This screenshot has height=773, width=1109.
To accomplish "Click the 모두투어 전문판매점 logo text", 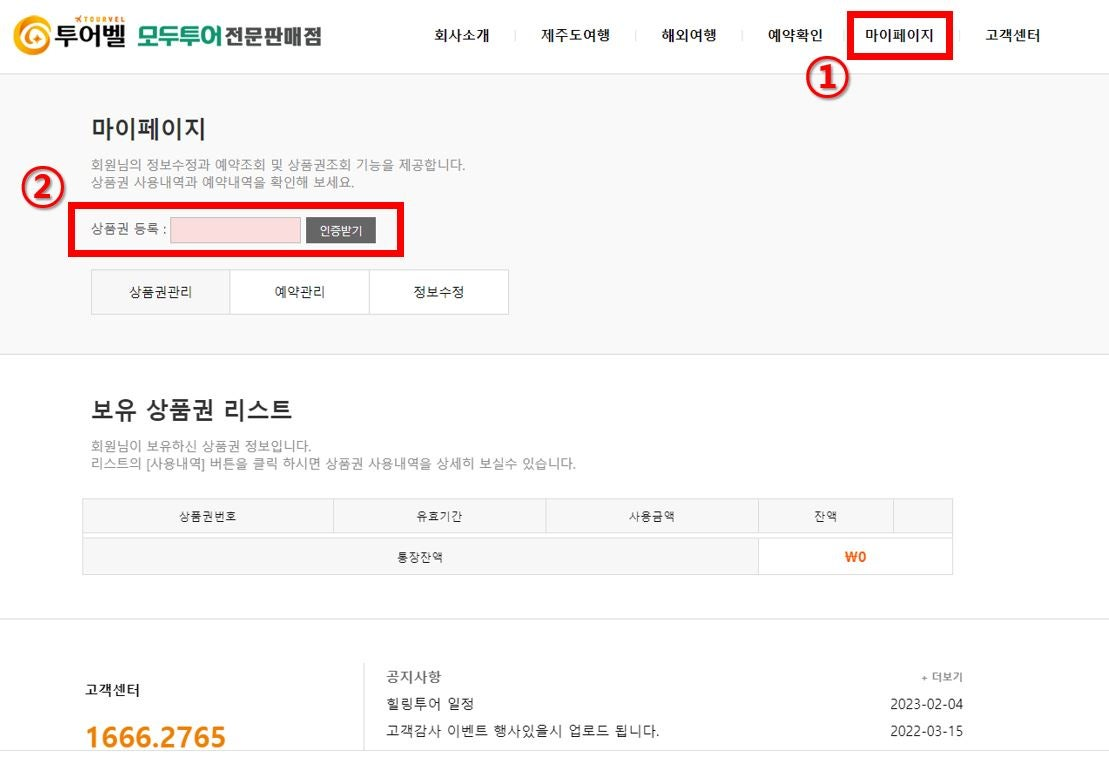I will [229, 35].
